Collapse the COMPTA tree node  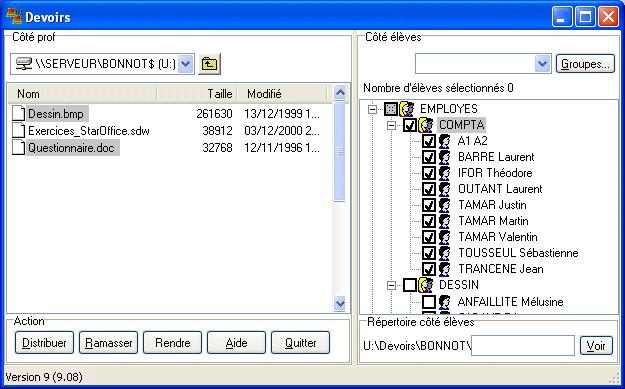391,125
